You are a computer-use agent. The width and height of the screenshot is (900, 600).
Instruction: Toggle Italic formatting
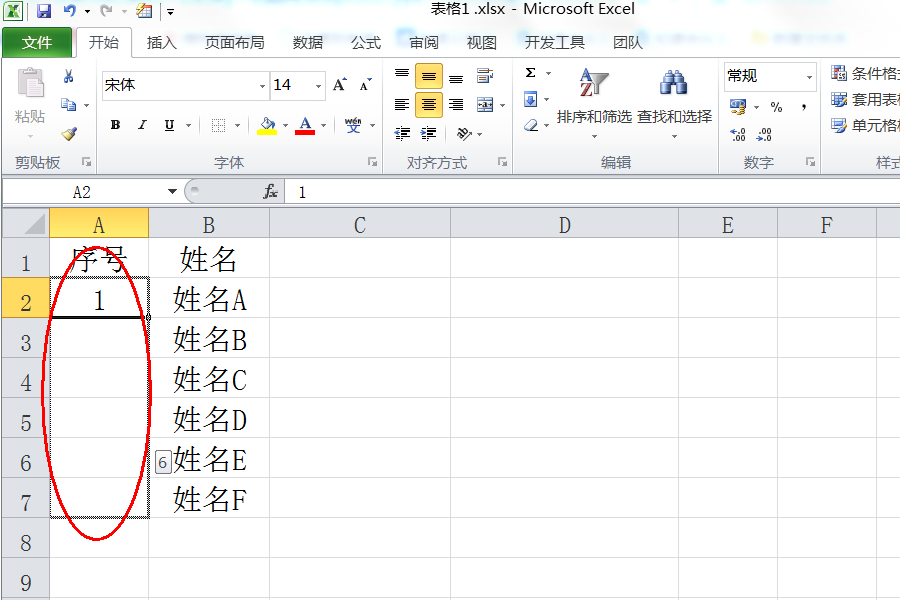click(x=142, y=125)
